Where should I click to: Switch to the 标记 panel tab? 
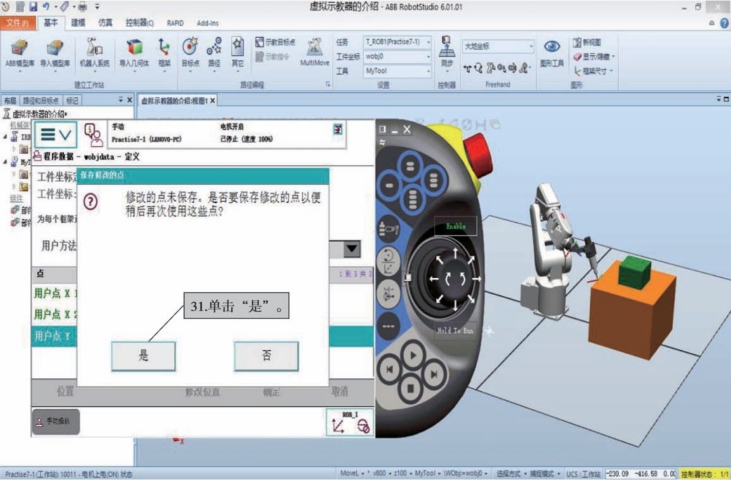[72, 100]
